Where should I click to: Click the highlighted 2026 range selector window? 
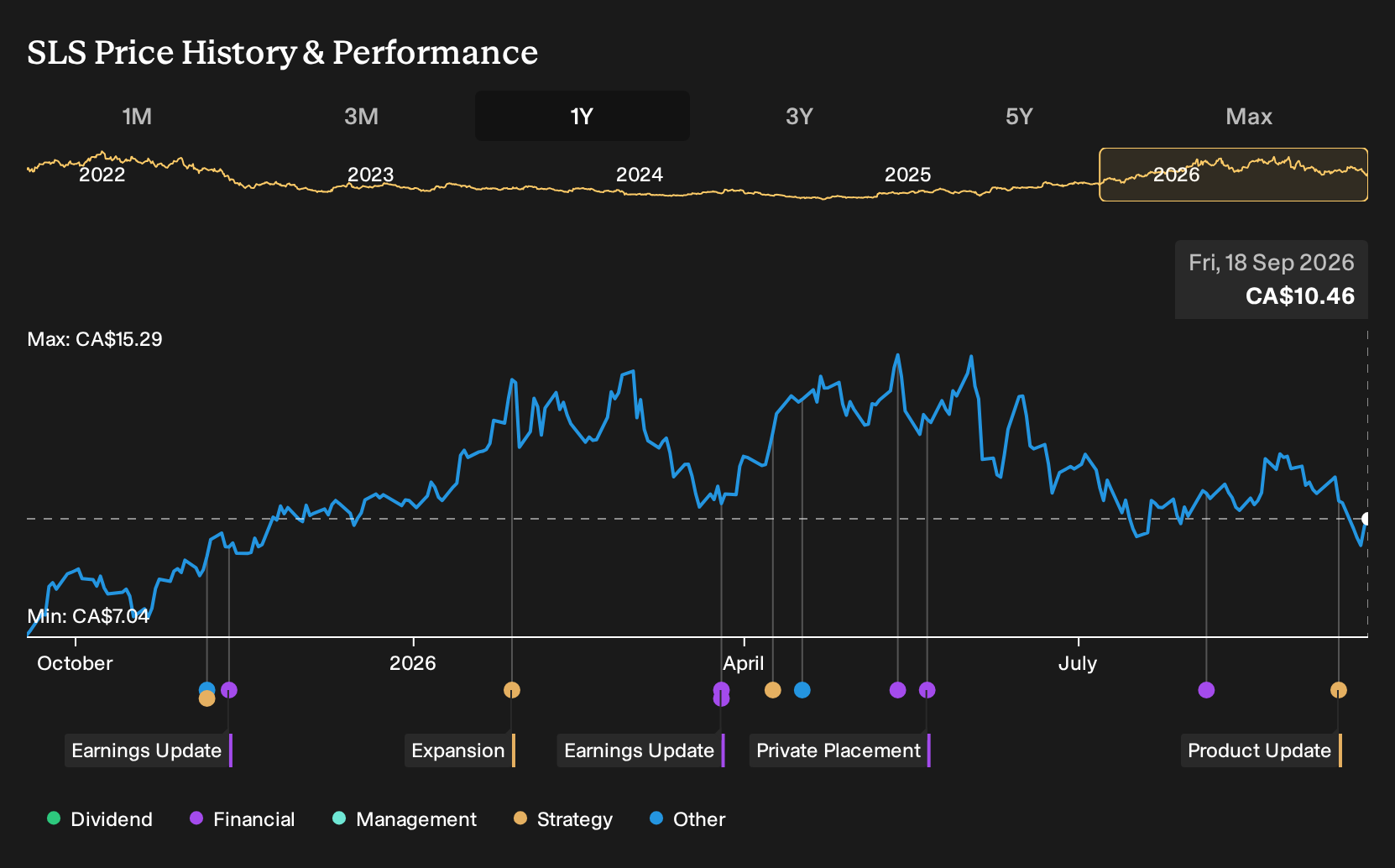tap(1233, 175)
